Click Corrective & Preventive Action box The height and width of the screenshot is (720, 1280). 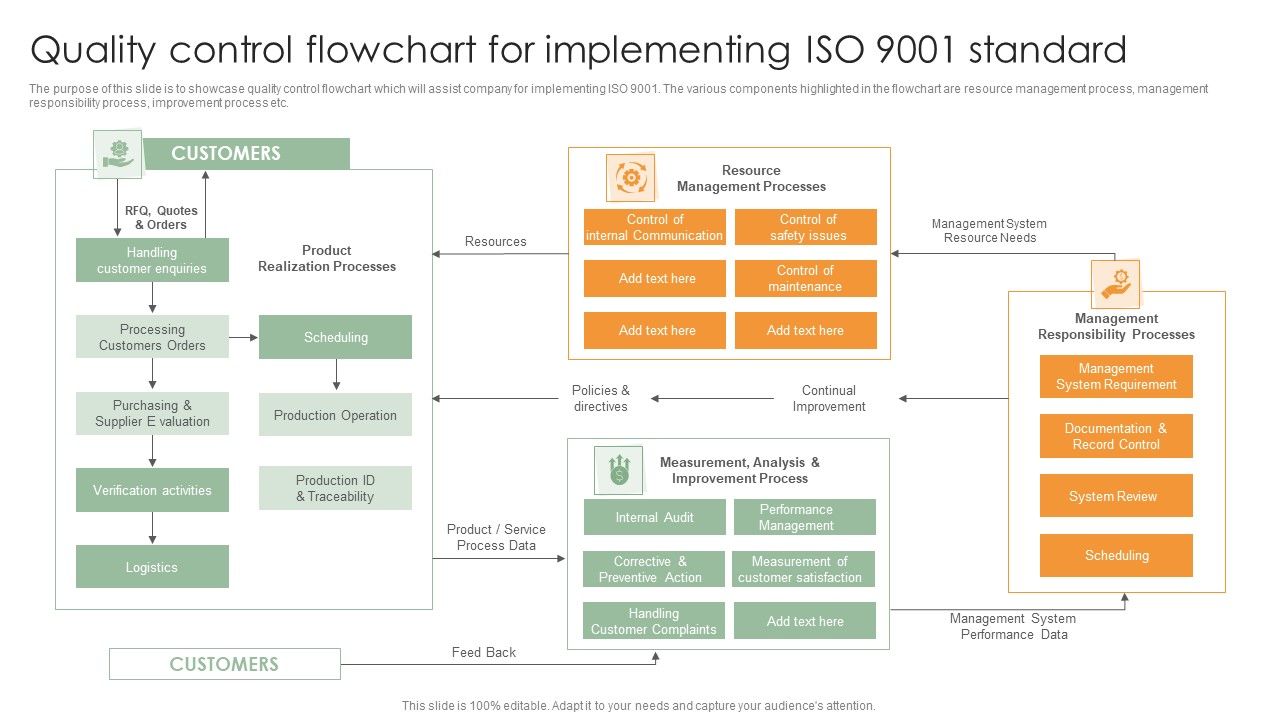[654, 569]
